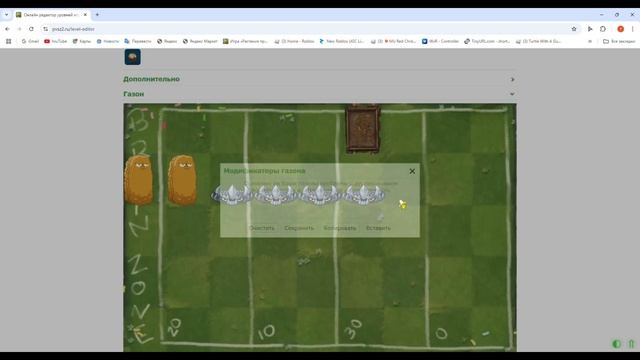This screenshot has width=640, height=360.
Task: Click the wall-nut in the first column
Action: pos(138,180)
